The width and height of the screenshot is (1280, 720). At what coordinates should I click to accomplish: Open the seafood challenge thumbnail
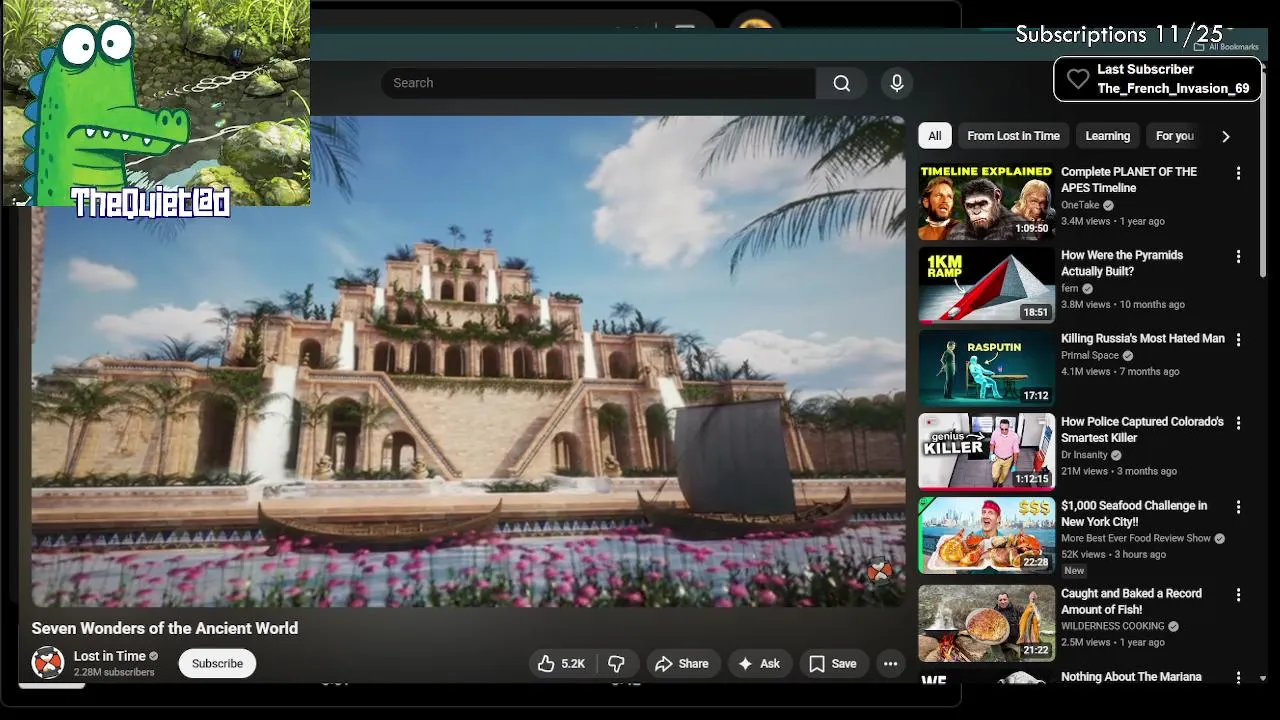[x=987, y=535]
